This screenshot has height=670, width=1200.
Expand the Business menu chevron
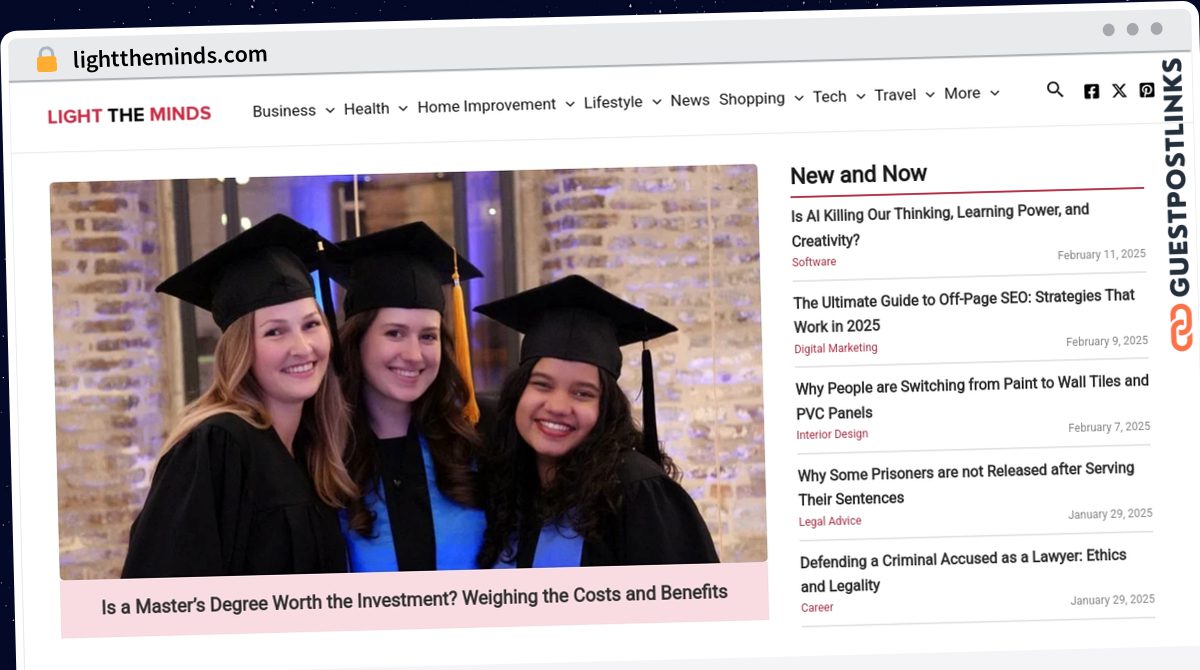click(329, 111)
